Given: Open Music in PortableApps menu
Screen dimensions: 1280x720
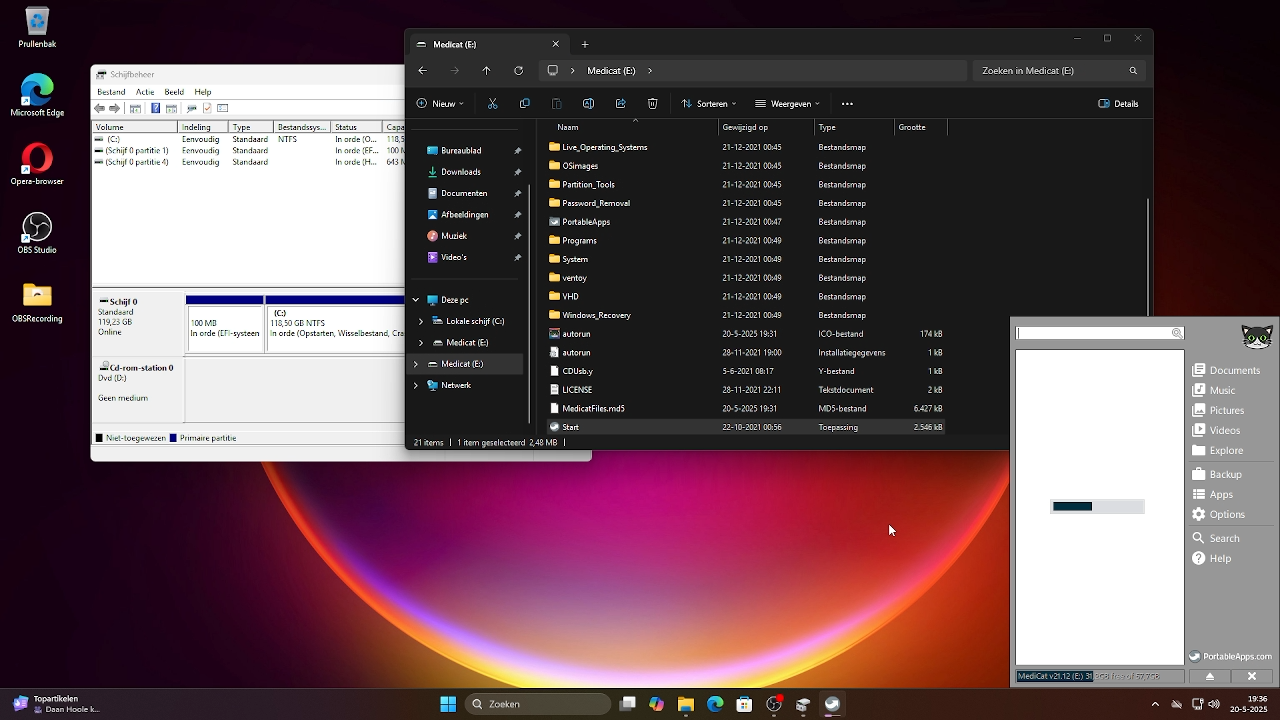Looking at the screenshot, I should (x=1213, y=390).
